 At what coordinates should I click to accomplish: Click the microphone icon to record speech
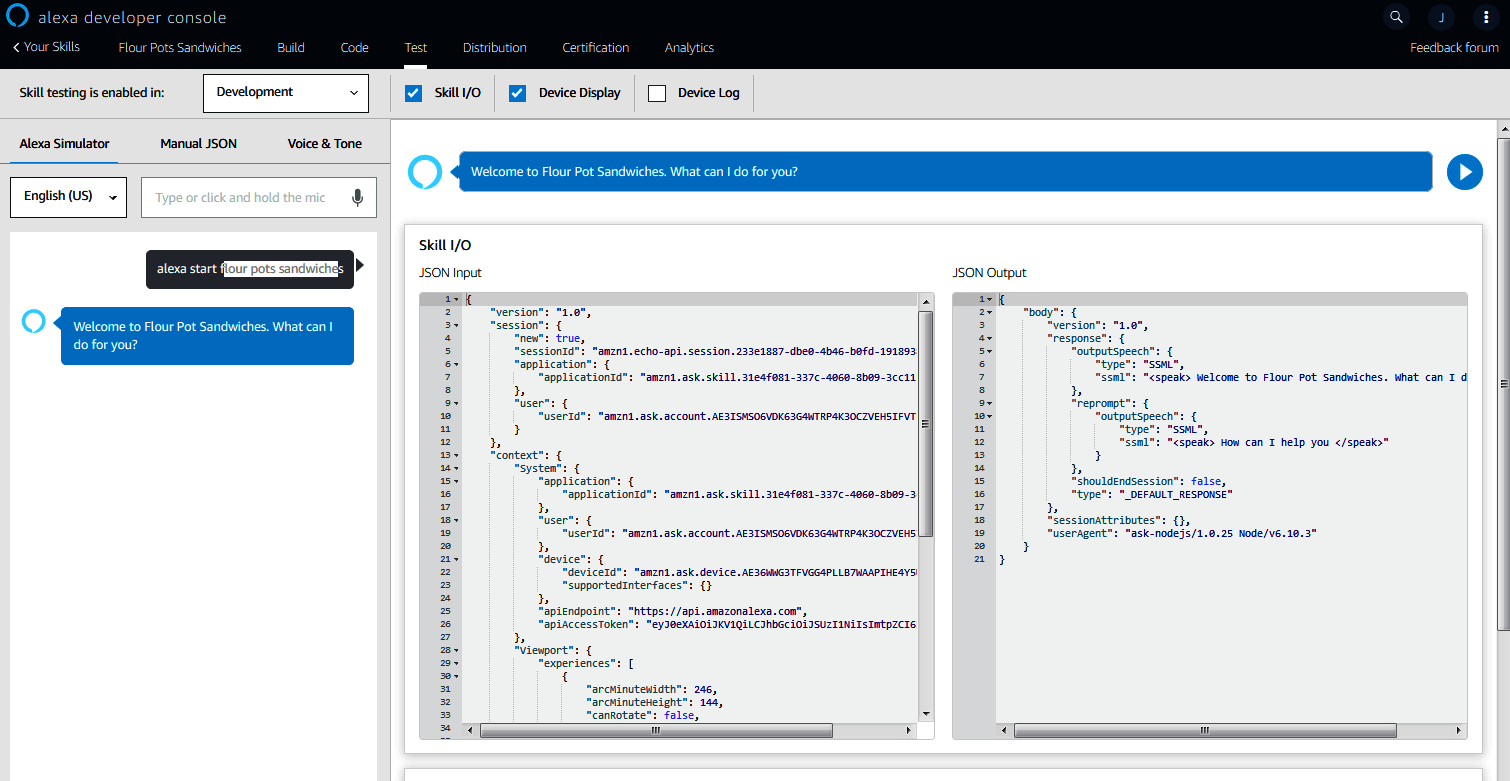pos(358,197)
